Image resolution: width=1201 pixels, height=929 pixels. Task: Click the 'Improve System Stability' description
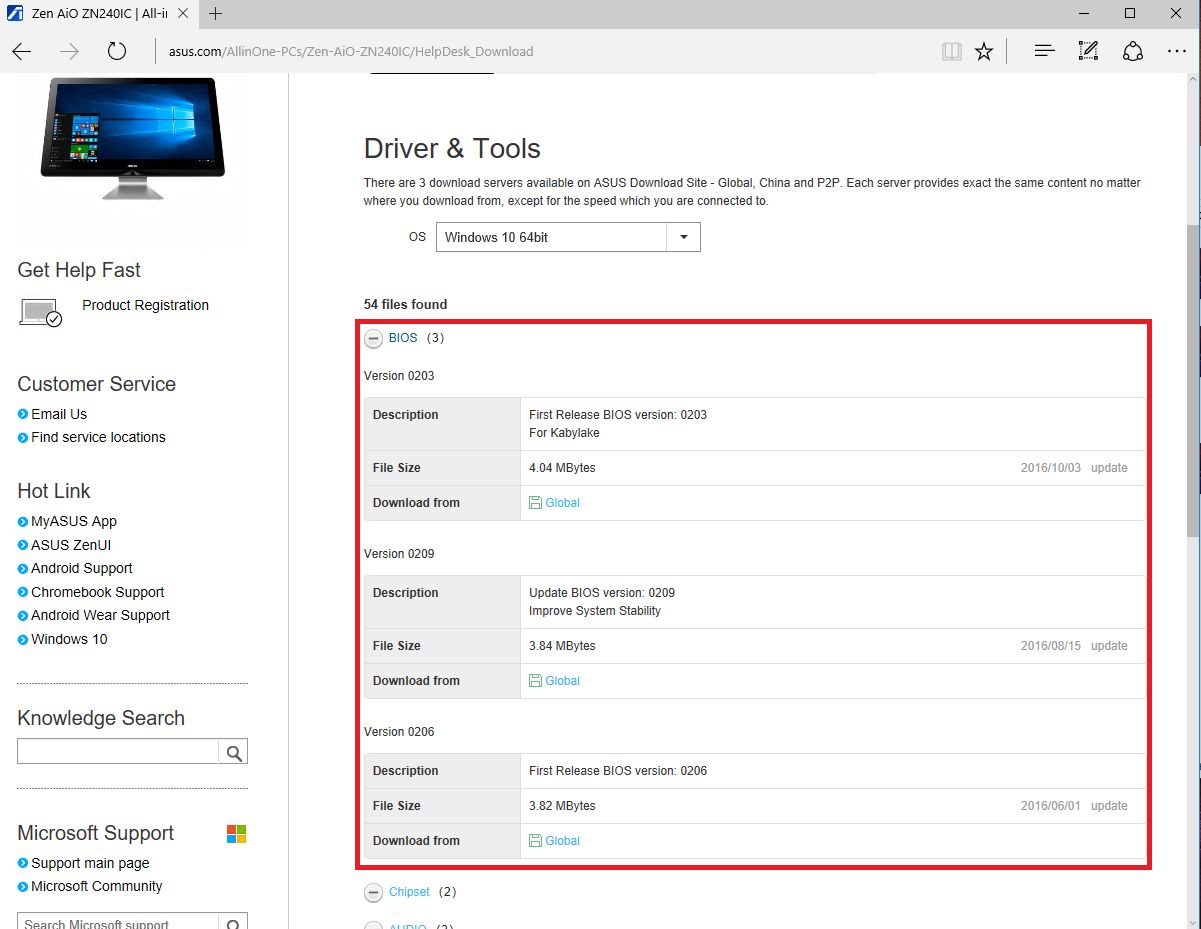pos(595,611)
